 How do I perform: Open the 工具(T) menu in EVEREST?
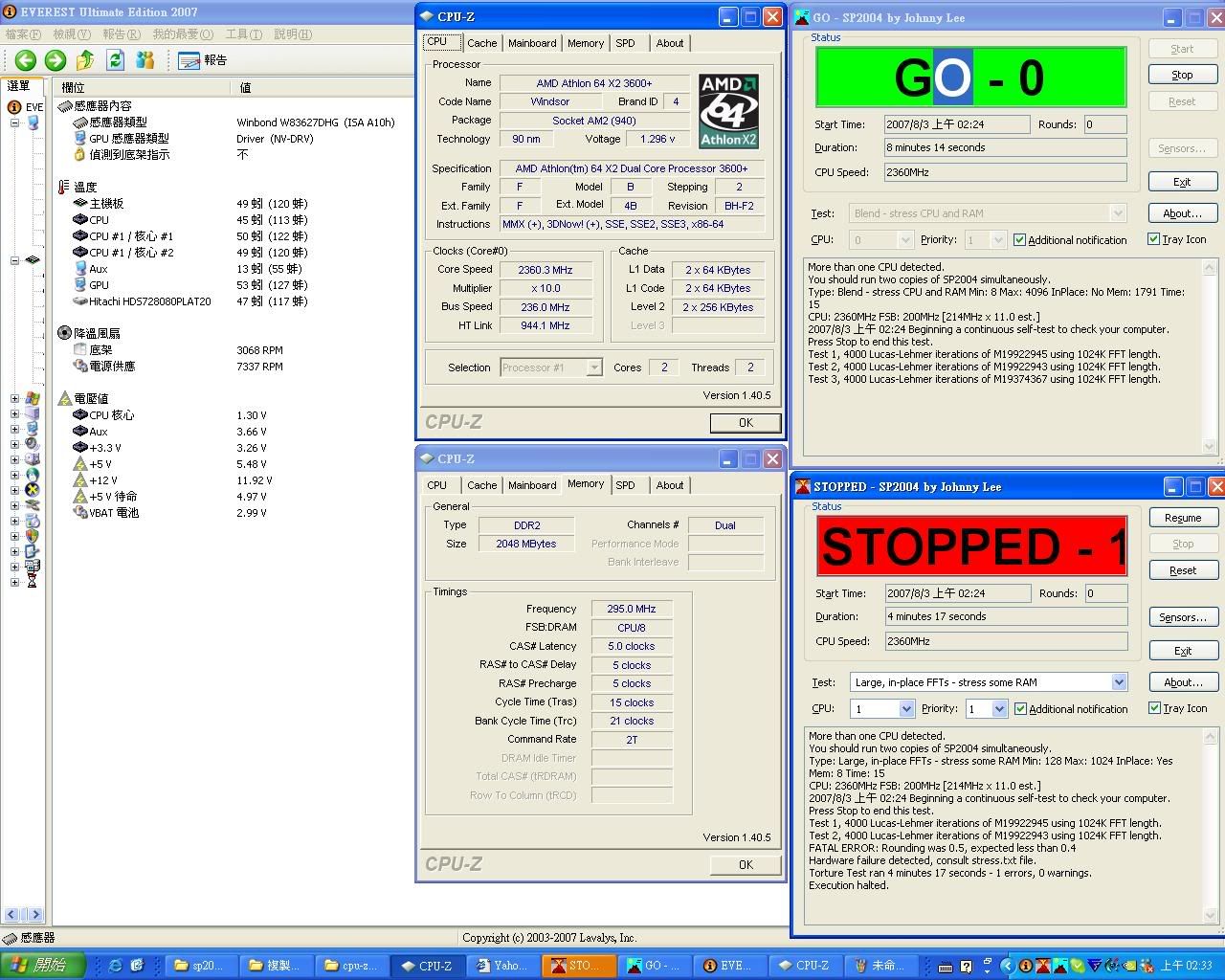[243, 34]
